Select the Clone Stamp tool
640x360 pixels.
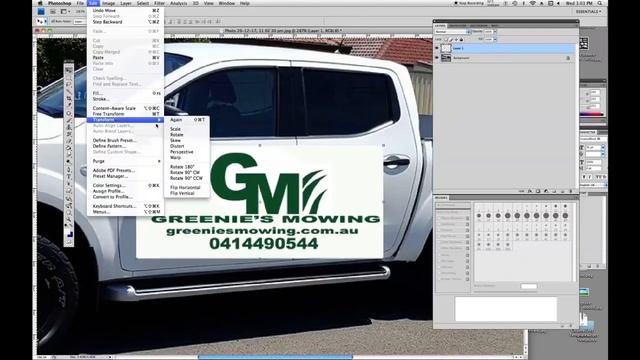coord(69,127)
